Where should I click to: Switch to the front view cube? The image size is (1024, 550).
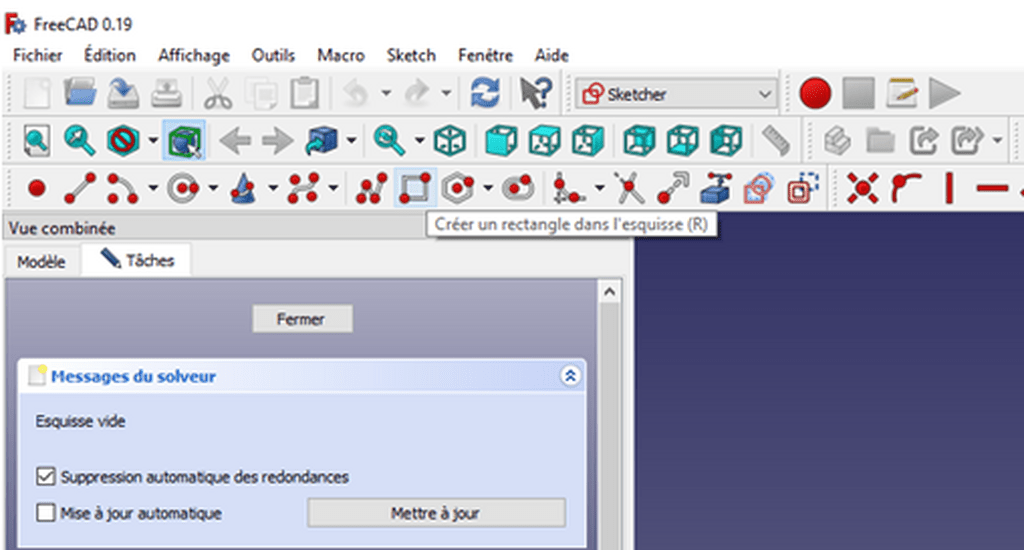point(501,140)
